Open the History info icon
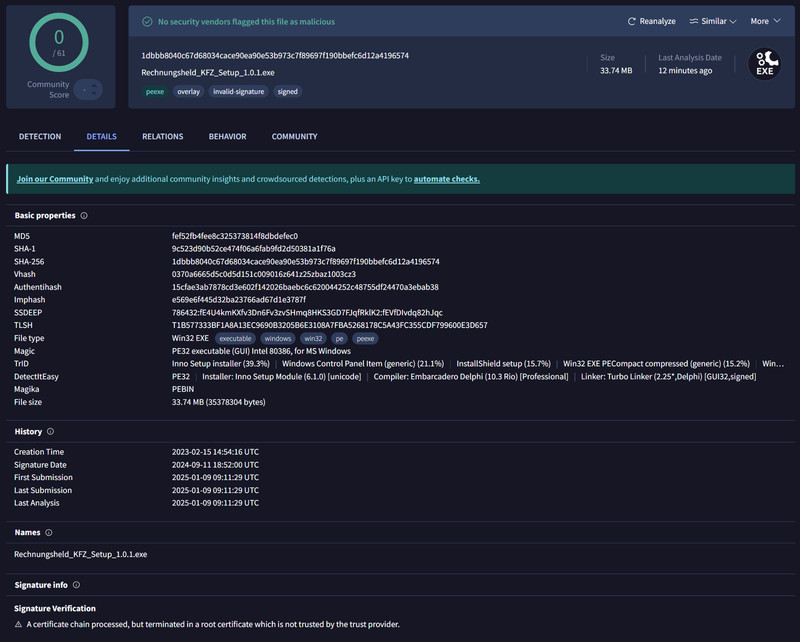This screenshot has height=642, width=800. [x=51, y=431]
